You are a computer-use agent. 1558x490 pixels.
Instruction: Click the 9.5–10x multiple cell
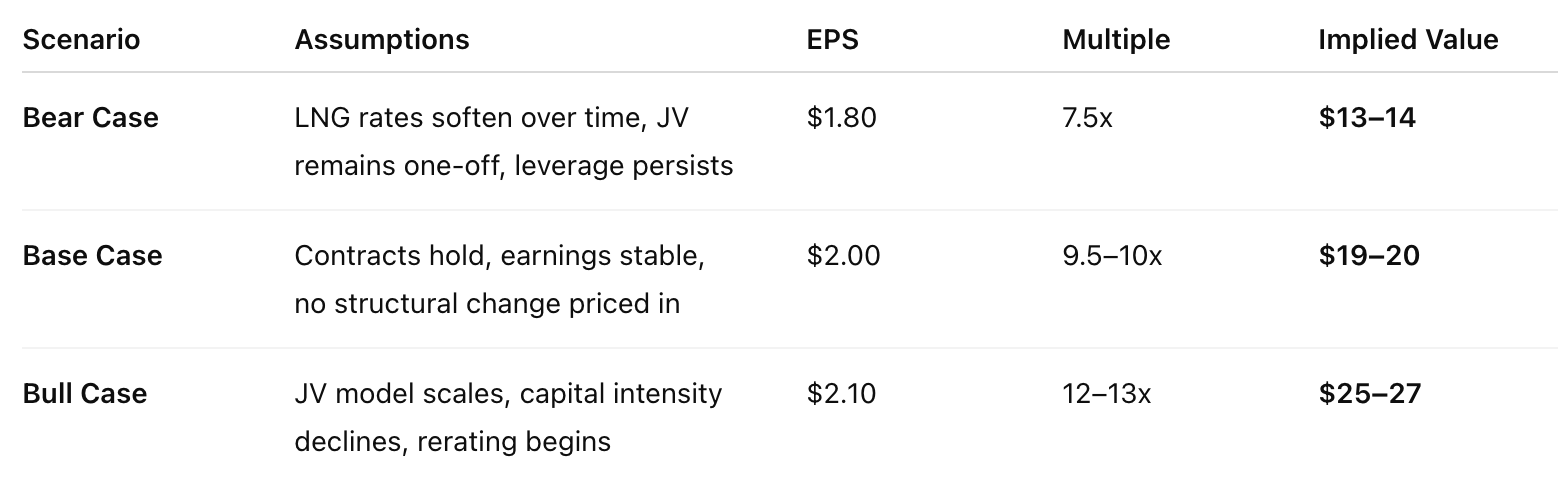click(1112, 256)
